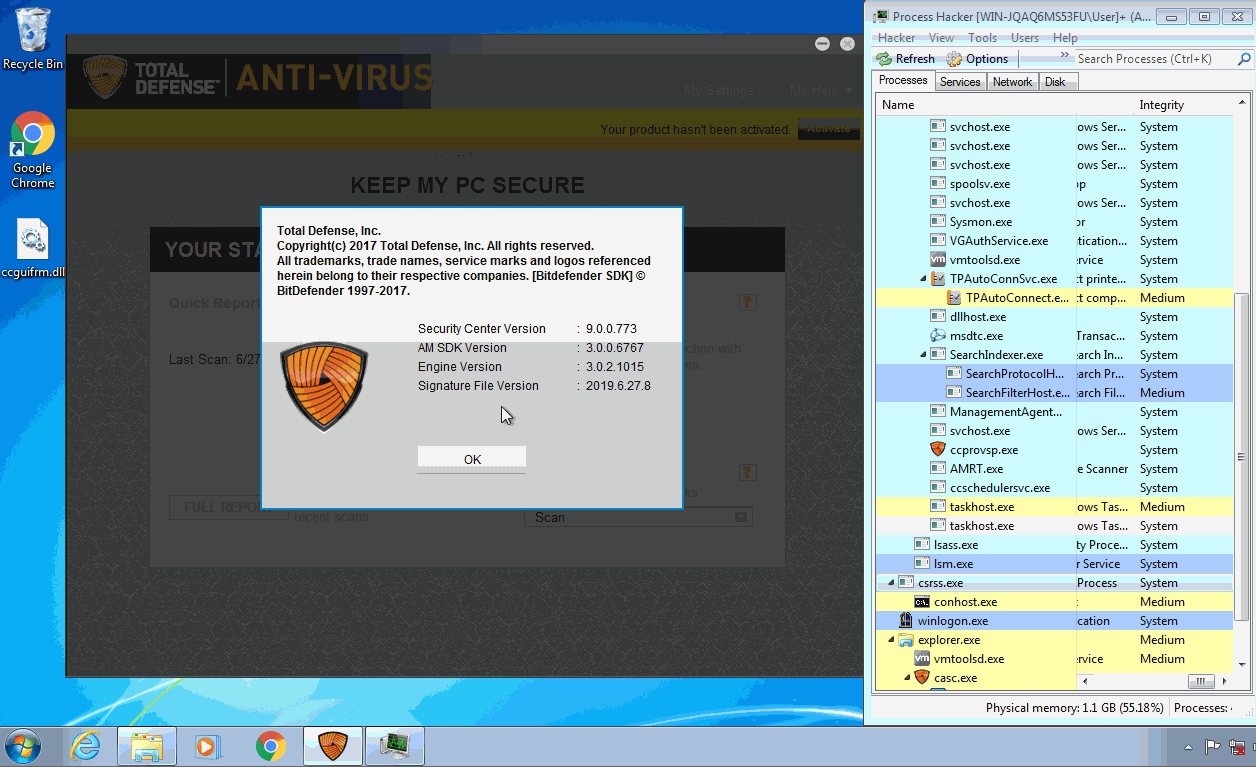
Task: Open the View menu in Process Hacker
Action: (x=941, y=38)
